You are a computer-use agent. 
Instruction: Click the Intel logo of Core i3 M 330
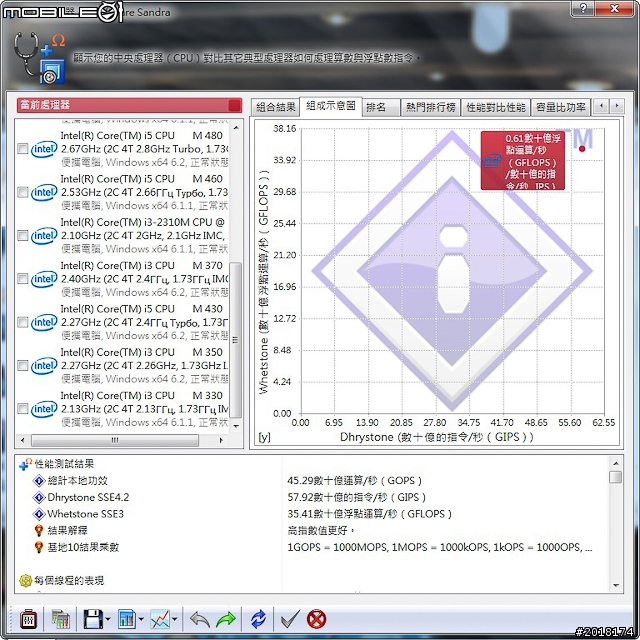[x=44, y=409]
